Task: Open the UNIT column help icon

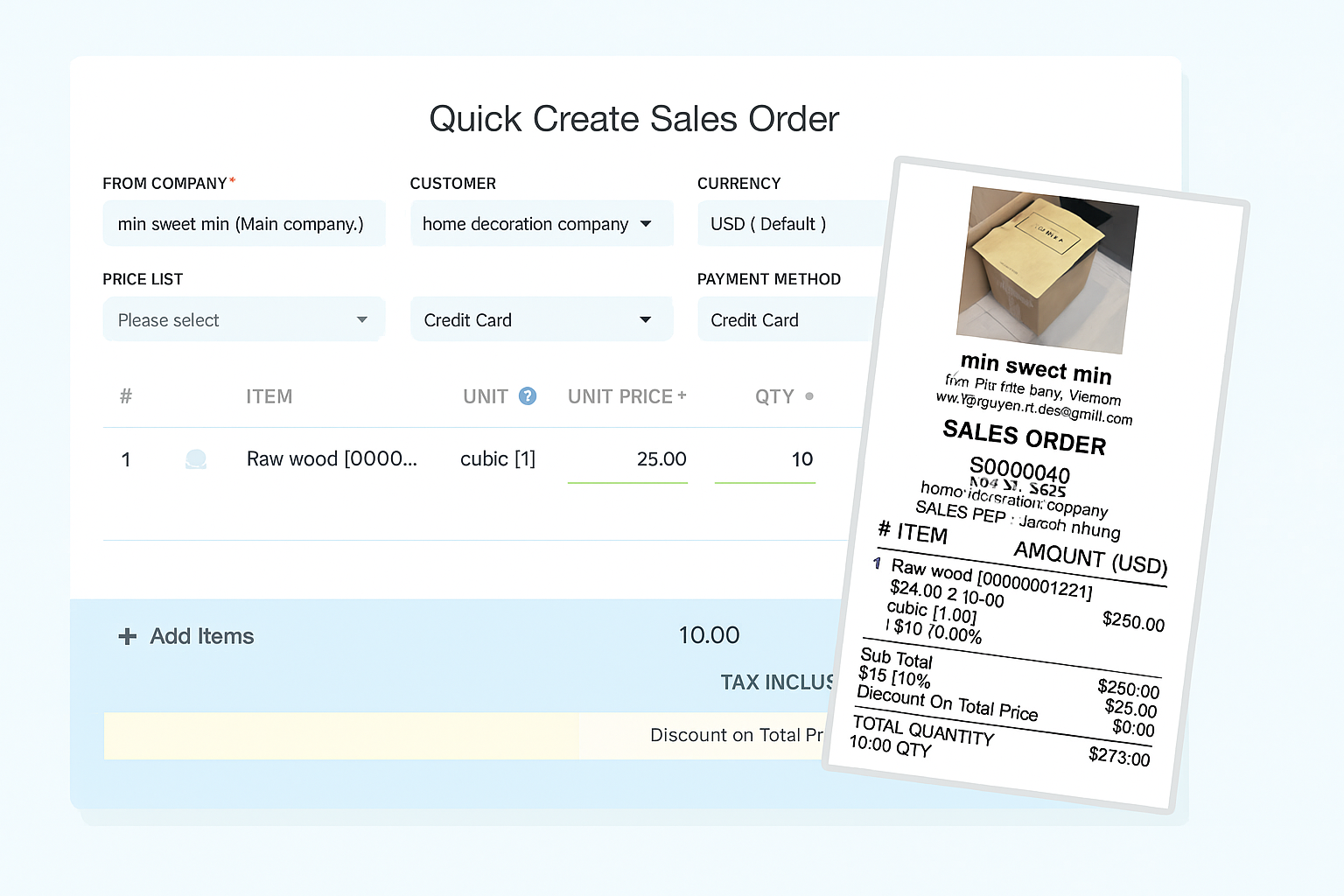Action: click(528, 396)
